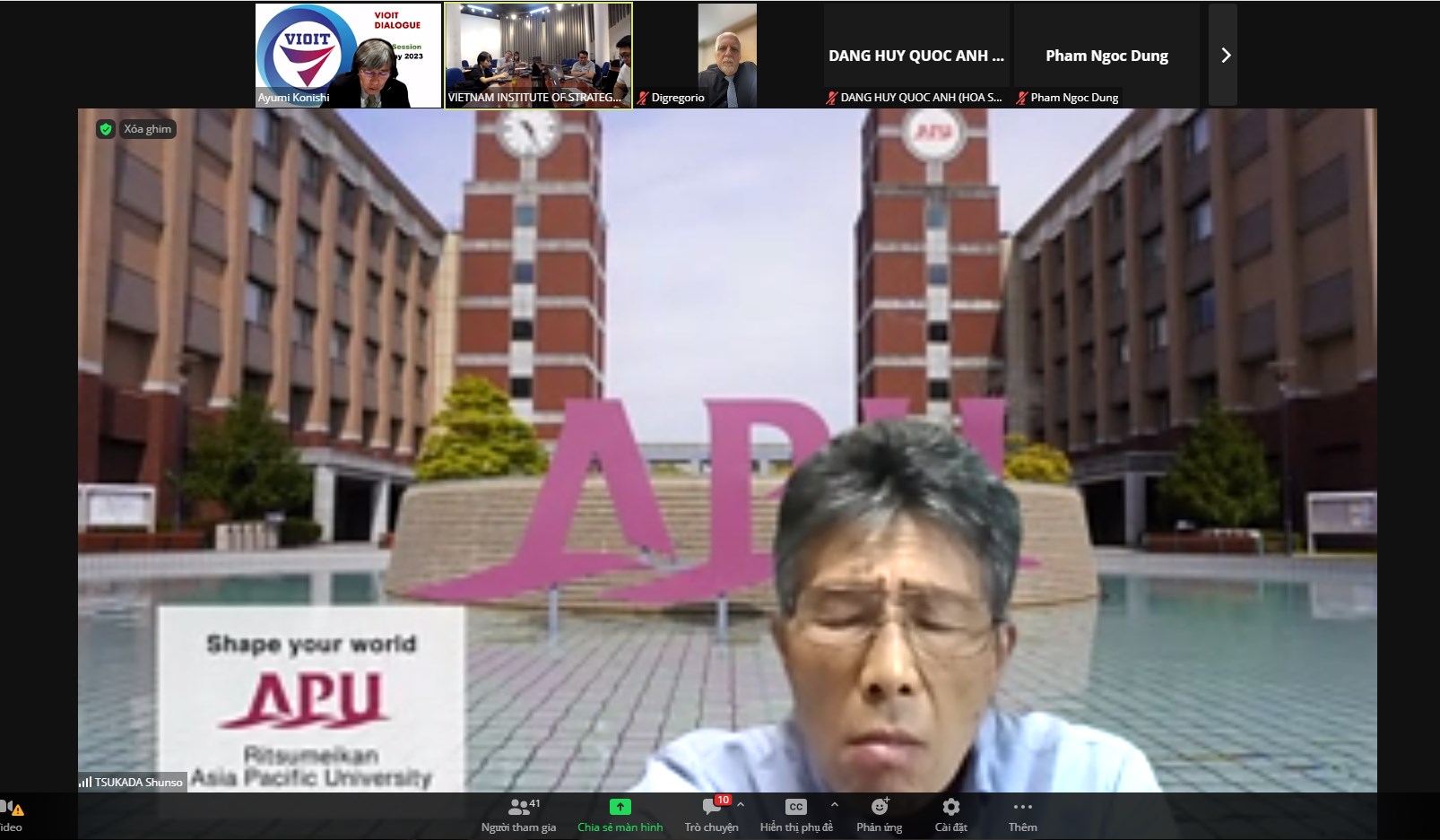Image resolution: width=1440 pixels, height=840 pixels.
Task: Click the green encryption shield icon
Action: coord(106,129)
